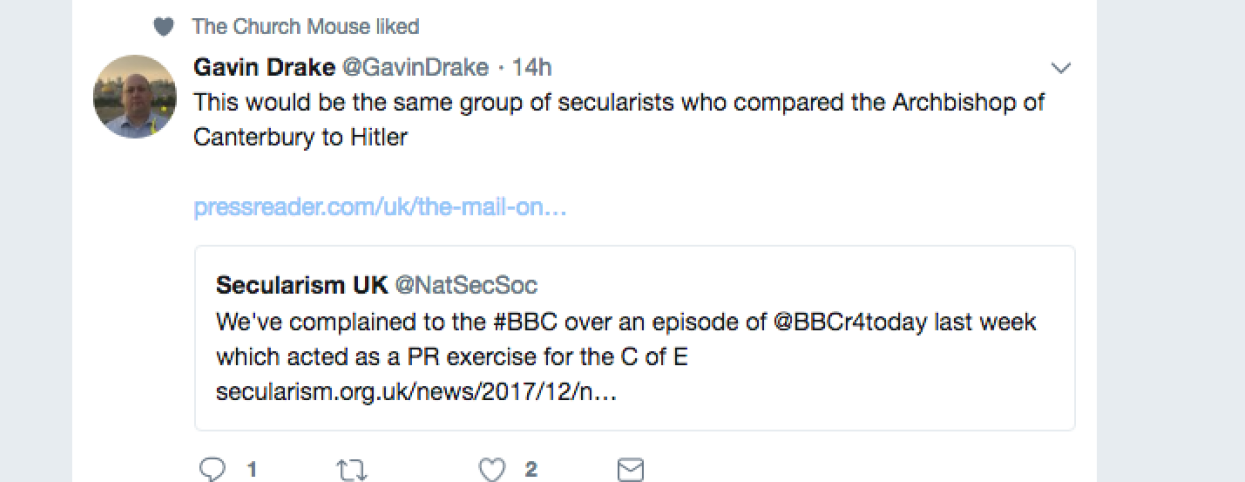Click the 14h tweet timestamp

click(532, 68)
